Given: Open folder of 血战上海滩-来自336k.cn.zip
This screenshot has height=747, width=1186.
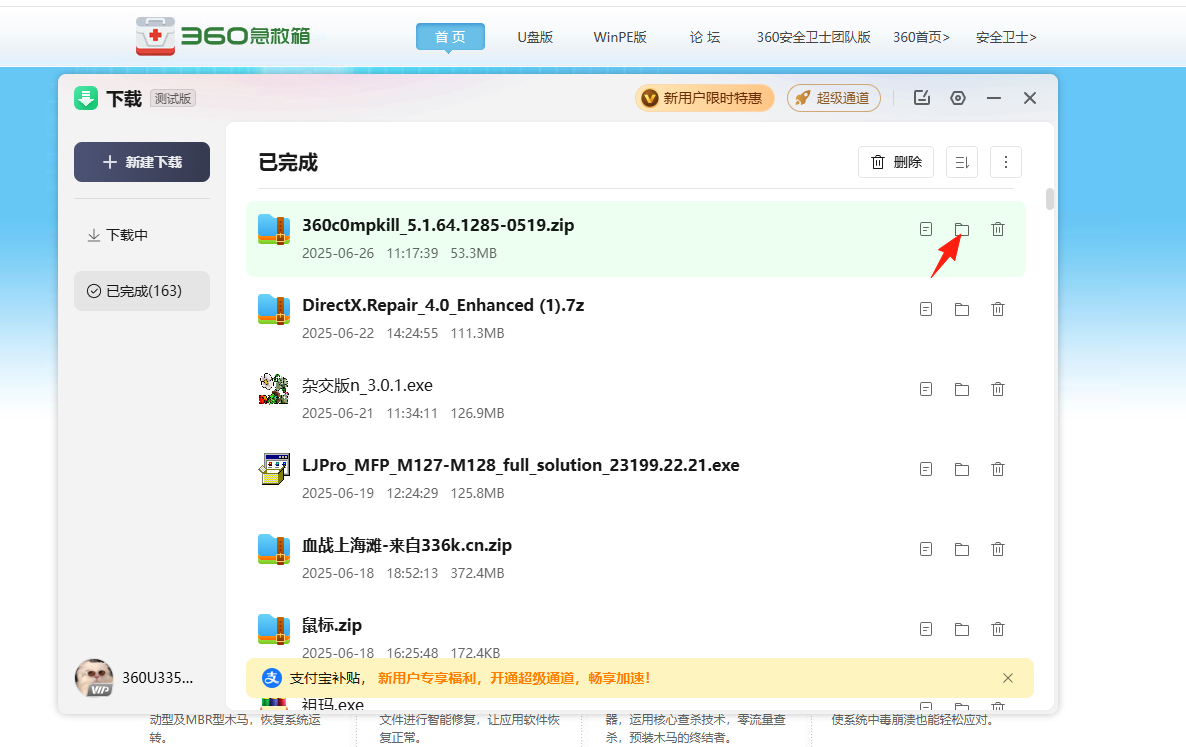Looking at the screenshot, I should (x=961, y=550).
